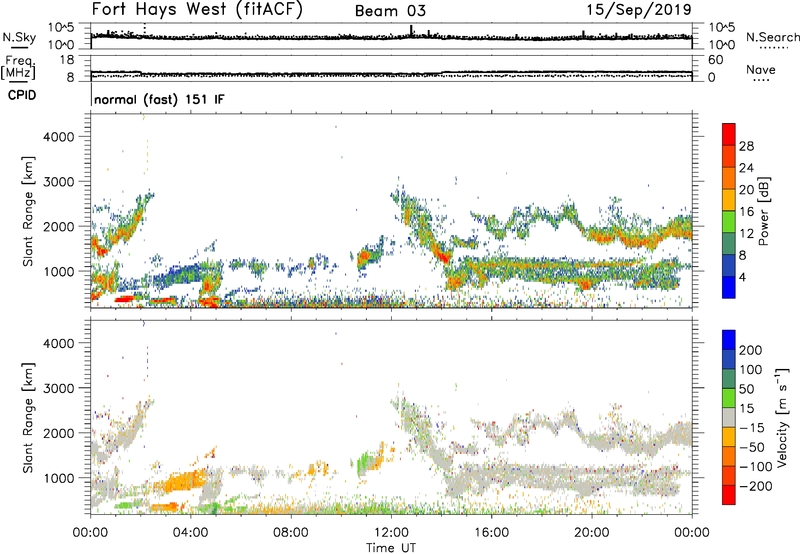Select the "100" velocity colorbar value

(751, 369)
